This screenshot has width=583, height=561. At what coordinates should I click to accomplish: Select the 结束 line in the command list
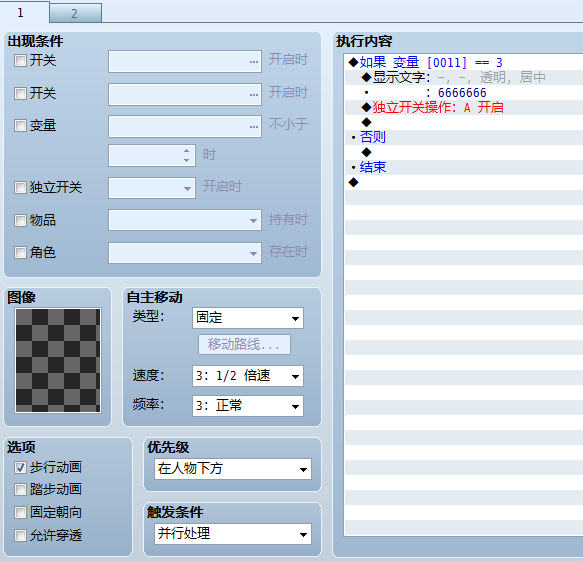(x=464, y=167)
